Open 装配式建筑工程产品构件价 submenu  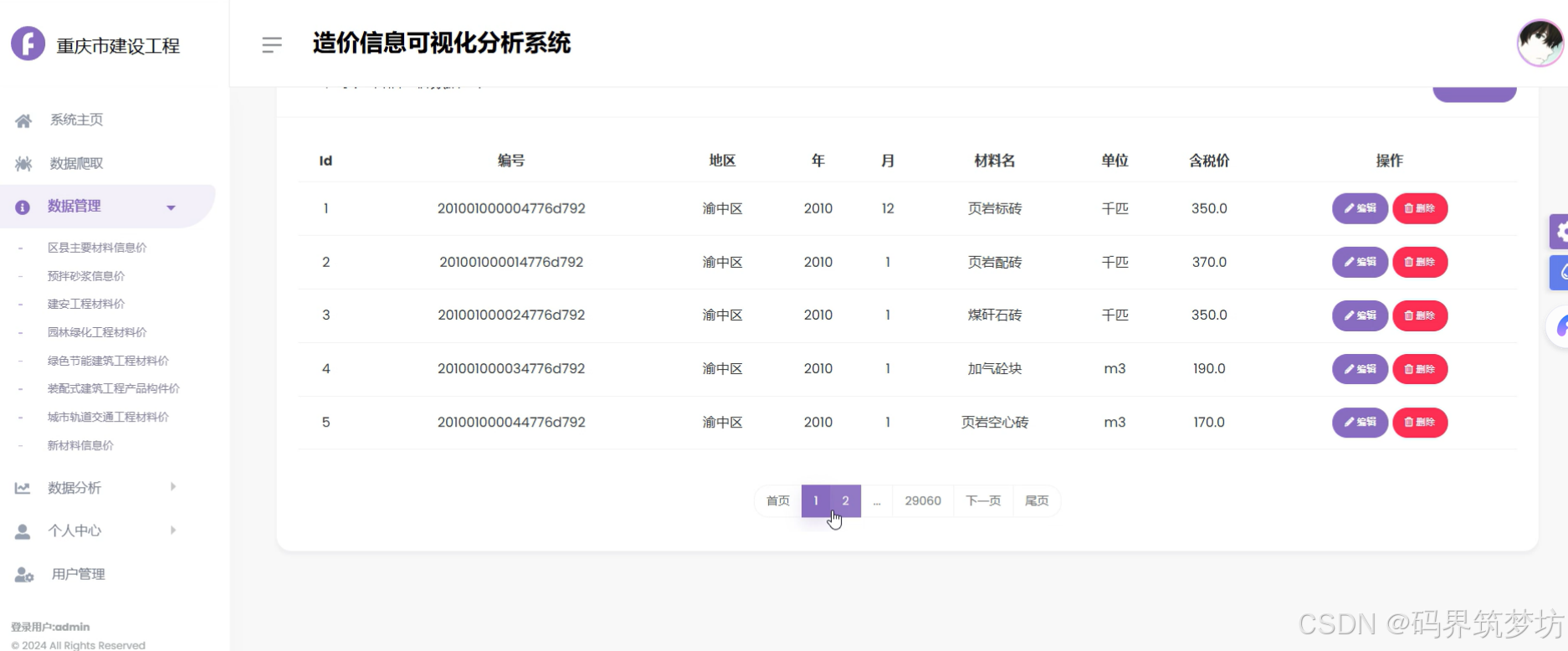(x=113, y=388)
